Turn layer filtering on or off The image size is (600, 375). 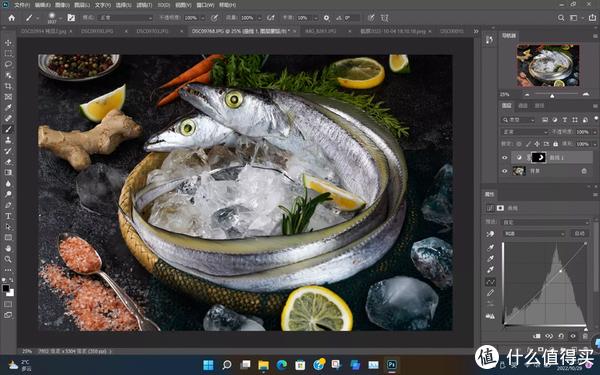(x=595, y=118)
